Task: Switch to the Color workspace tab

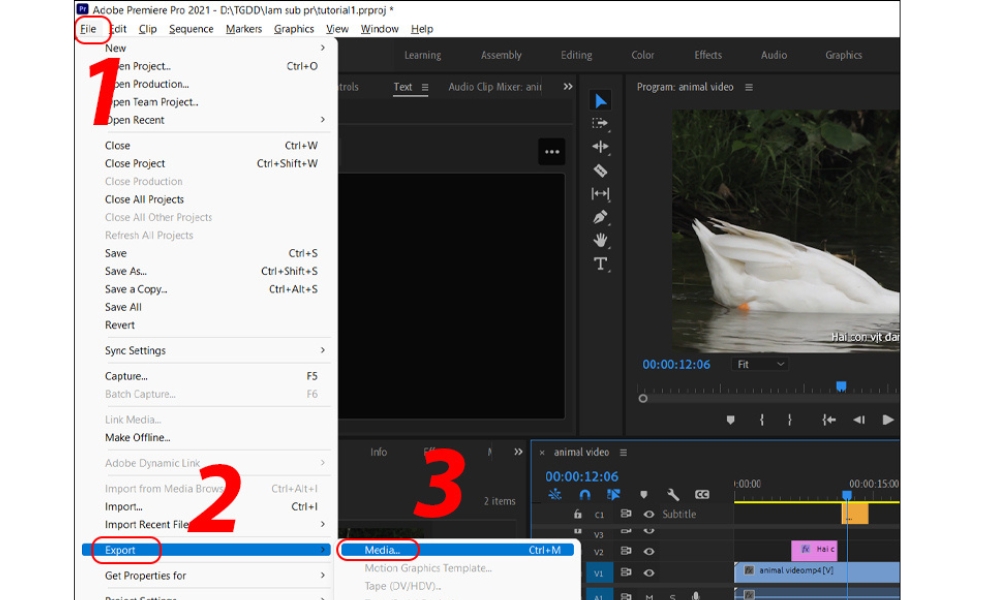Action: (x=643, y=55)
